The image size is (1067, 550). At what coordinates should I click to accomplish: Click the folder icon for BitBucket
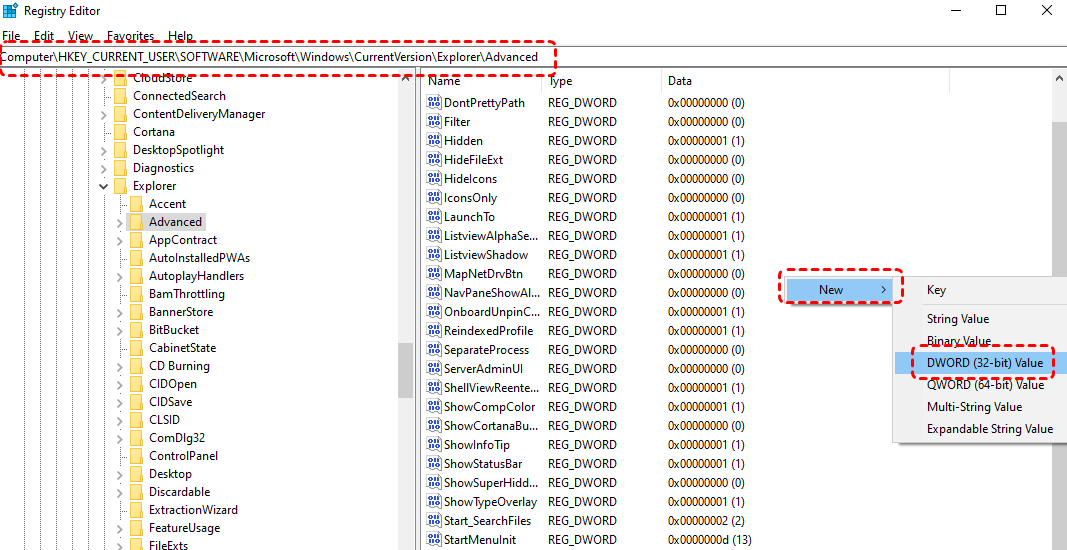pyautogui.click(x=136, y=330)
